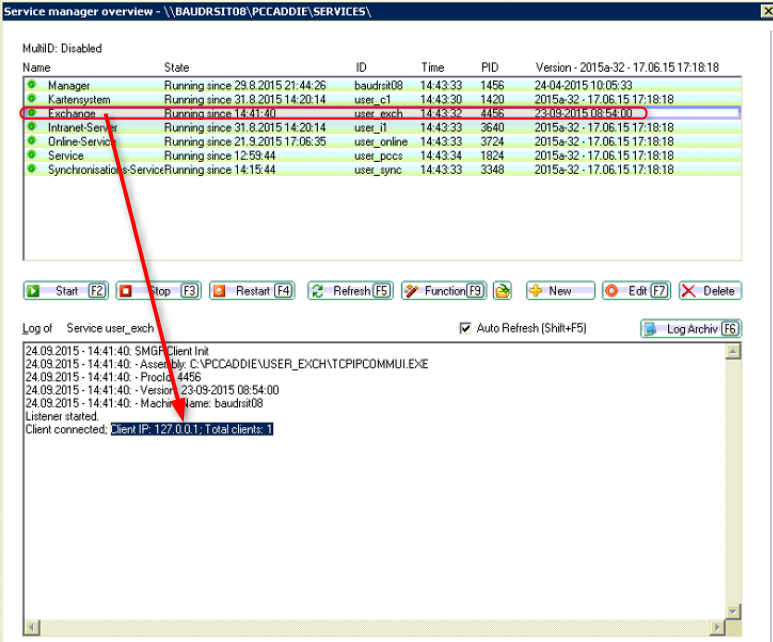Select the Online-Service row
The height and width of the screenshot is (642, 773).
(x=80, y=142)
